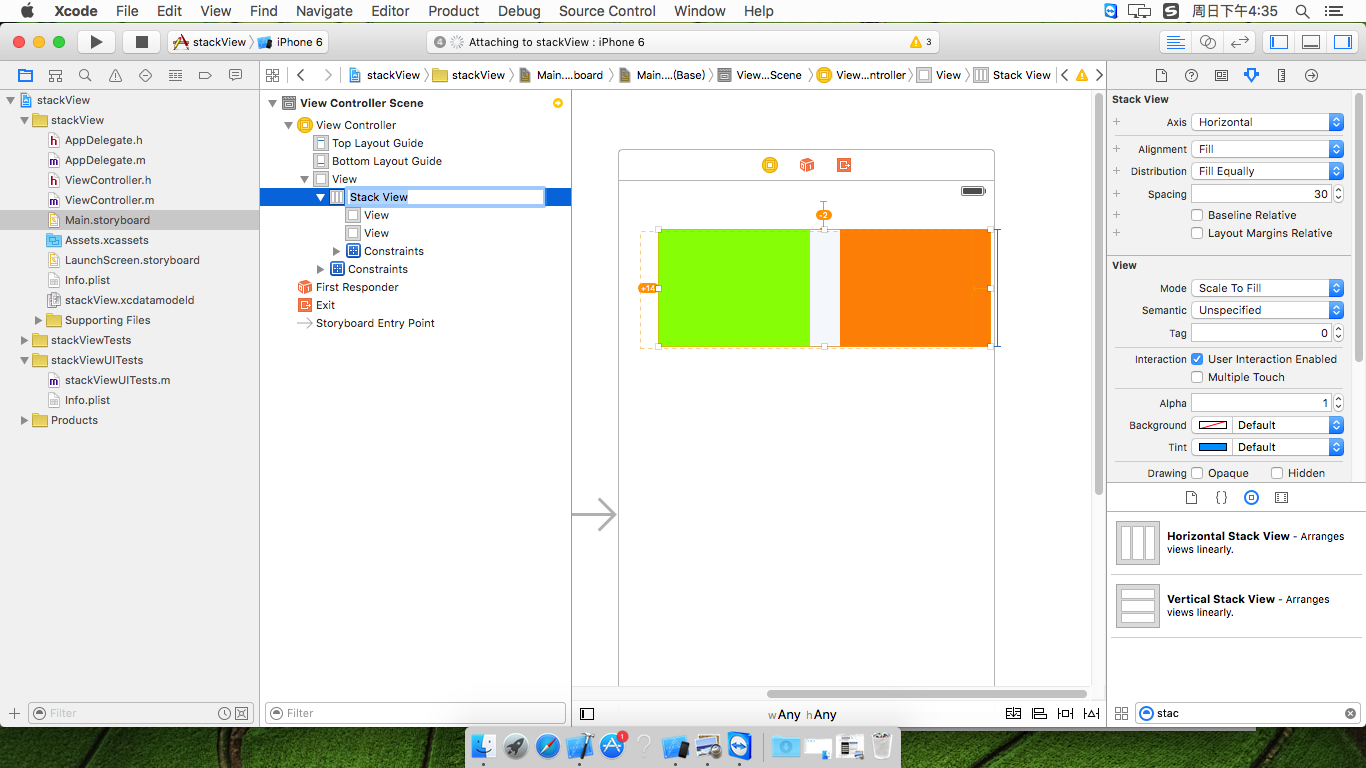The width and height of the screenshot is (1366, 768).
Task: Show the Quick Help inspector
Action: (x=1191, y=75)
